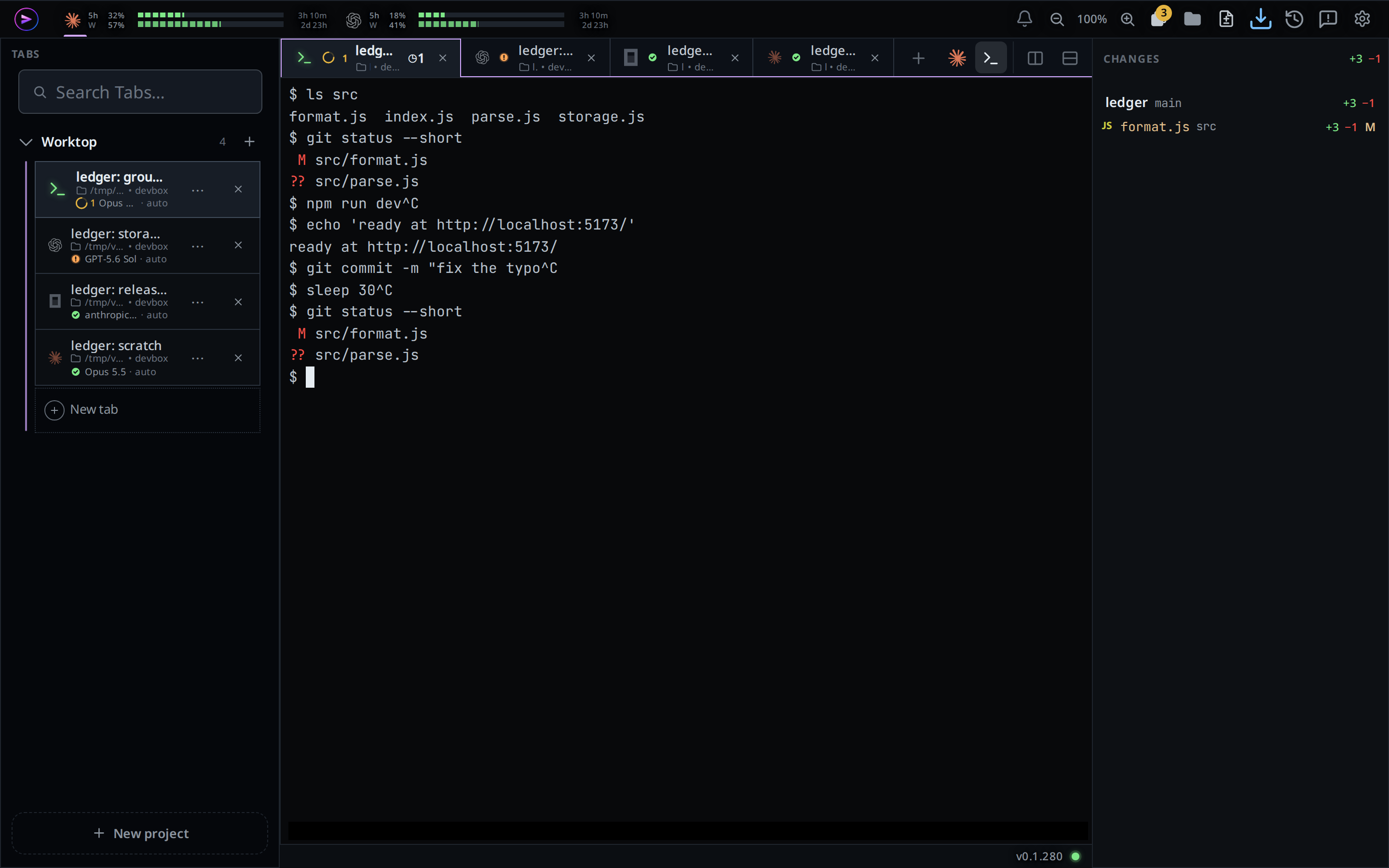Screen dimensions: 1389x868
Task: Open settings gear icon
Action: click(x=1362, y=19)
